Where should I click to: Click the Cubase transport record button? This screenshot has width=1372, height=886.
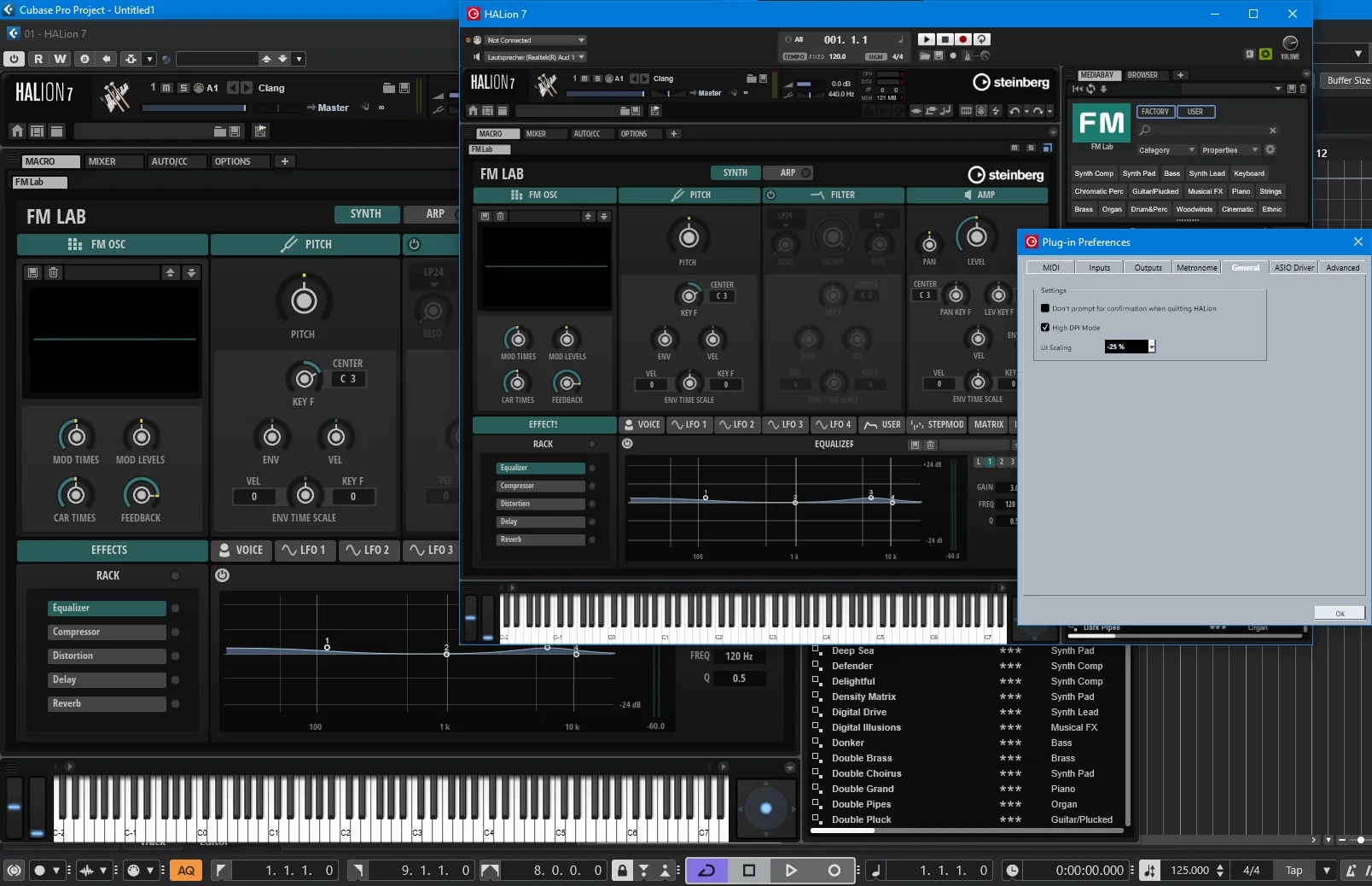834,871
